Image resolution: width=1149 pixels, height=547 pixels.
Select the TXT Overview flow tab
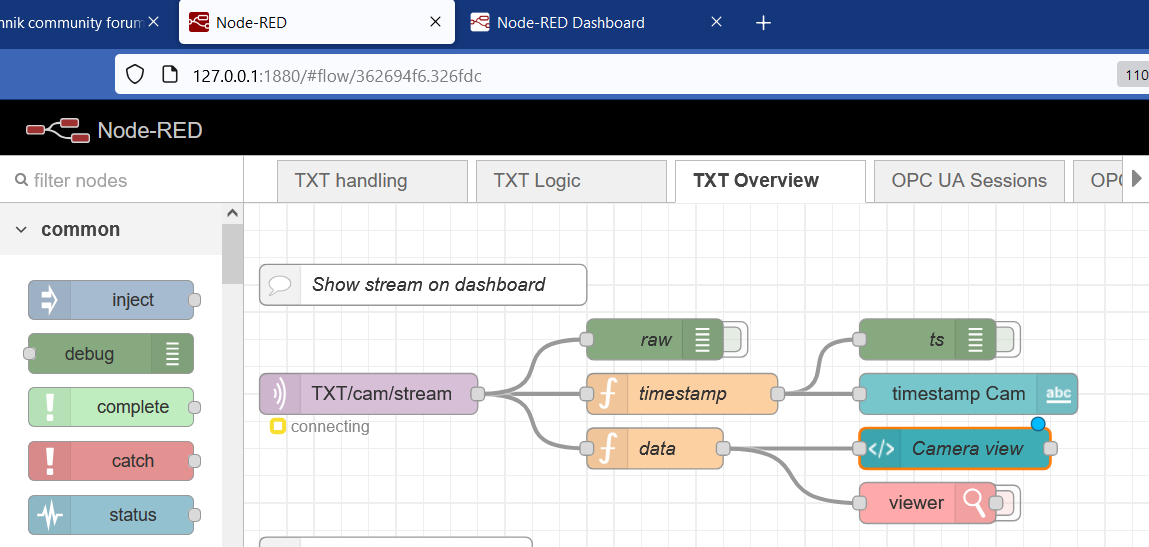point(770,180)
